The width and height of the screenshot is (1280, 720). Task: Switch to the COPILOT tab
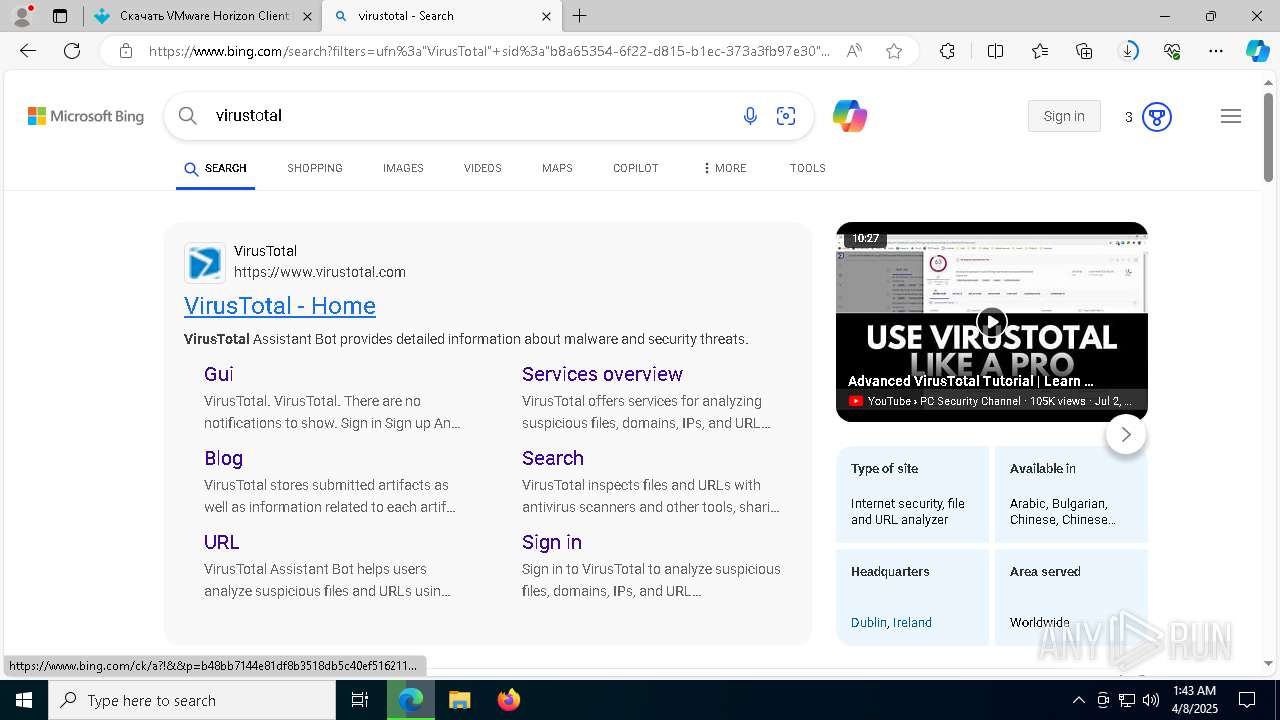(636, 168)
